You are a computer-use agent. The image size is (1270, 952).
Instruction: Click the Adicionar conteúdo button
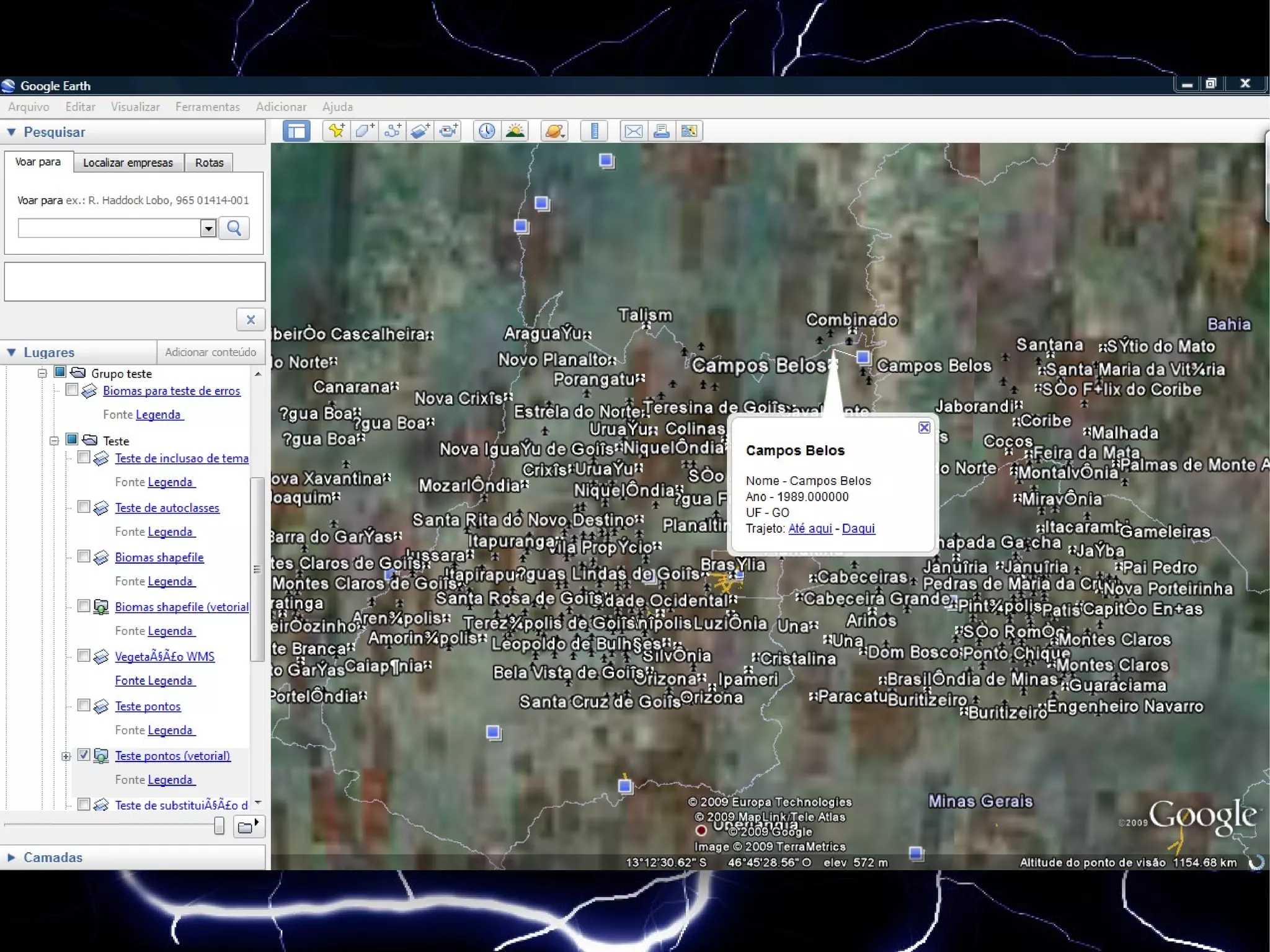(210, 352)
